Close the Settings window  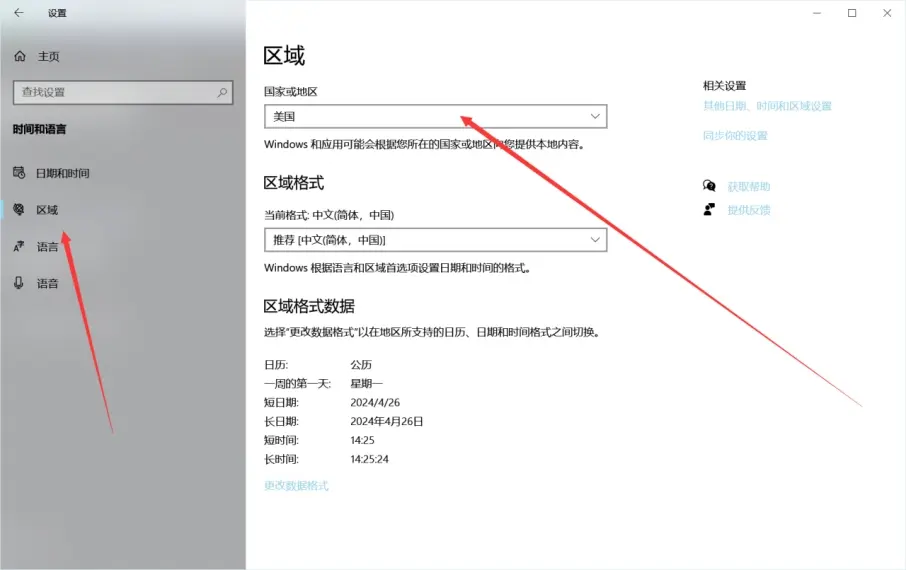887,13
